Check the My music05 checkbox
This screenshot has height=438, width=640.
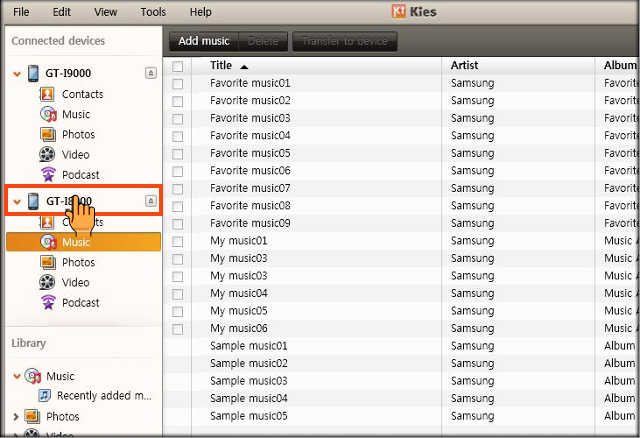coord(178,311)
